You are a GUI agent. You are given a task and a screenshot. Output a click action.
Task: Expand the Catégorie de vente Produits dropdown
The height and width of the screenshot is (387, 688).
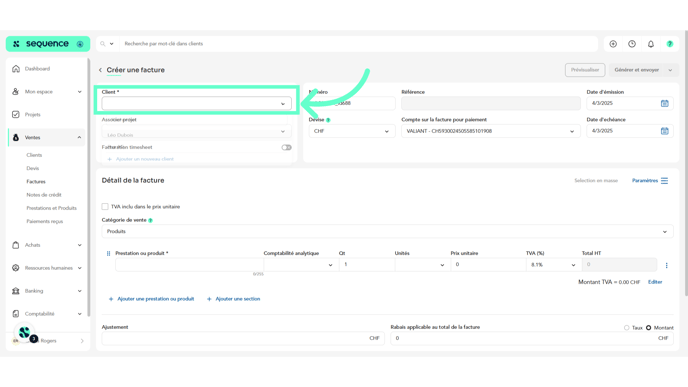[x=387, y=232]
